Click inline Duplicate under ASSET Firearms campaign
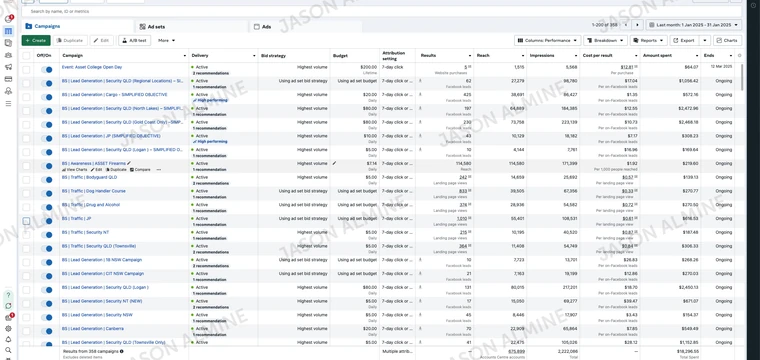Viewport: 760px width, 360px height. click(116, 170)
